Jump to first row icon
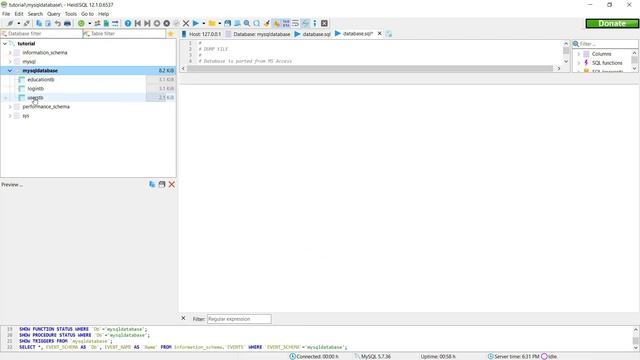The image size is (640, 360). click(138, 24)
